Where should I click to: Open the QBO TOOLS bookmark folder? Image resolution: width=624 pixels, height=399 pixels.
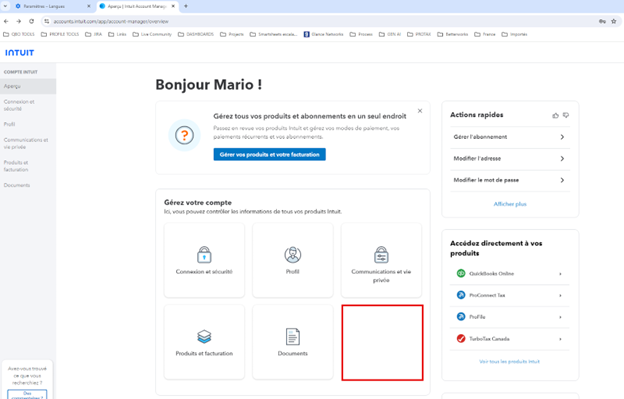[19, 34]
